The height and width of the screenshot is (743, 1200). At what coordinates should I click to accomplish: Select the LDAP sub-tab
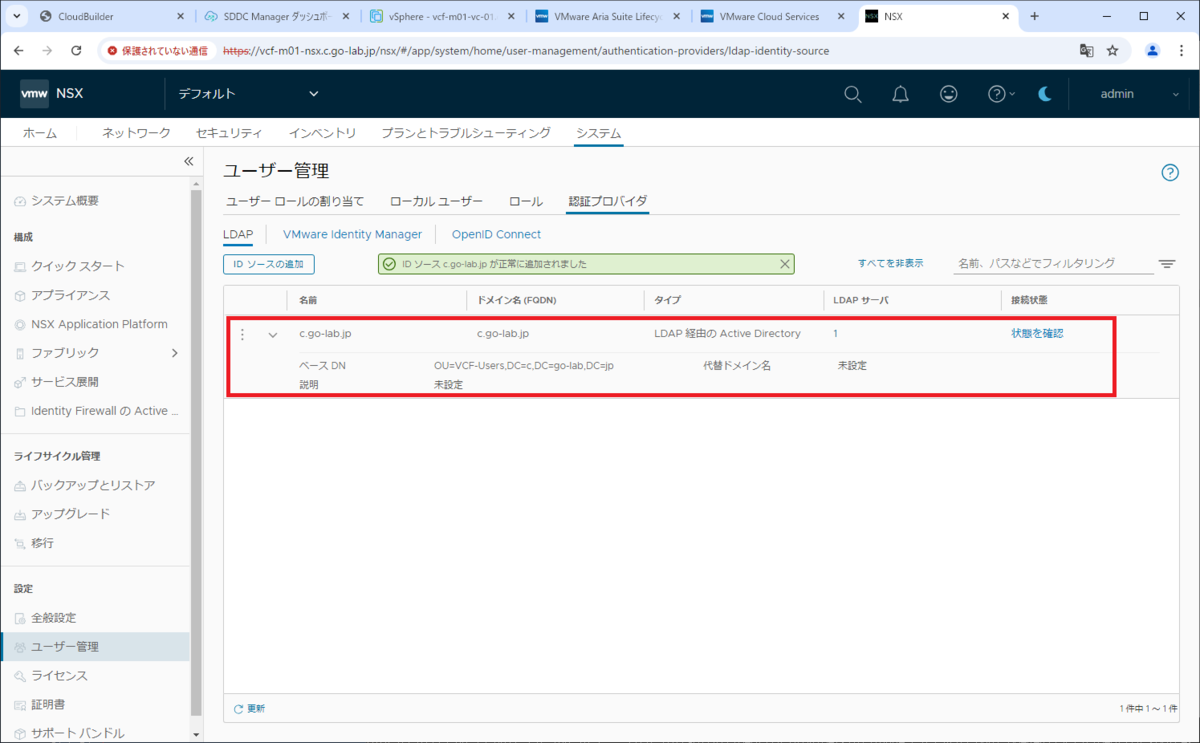click(x=238, y=234)
